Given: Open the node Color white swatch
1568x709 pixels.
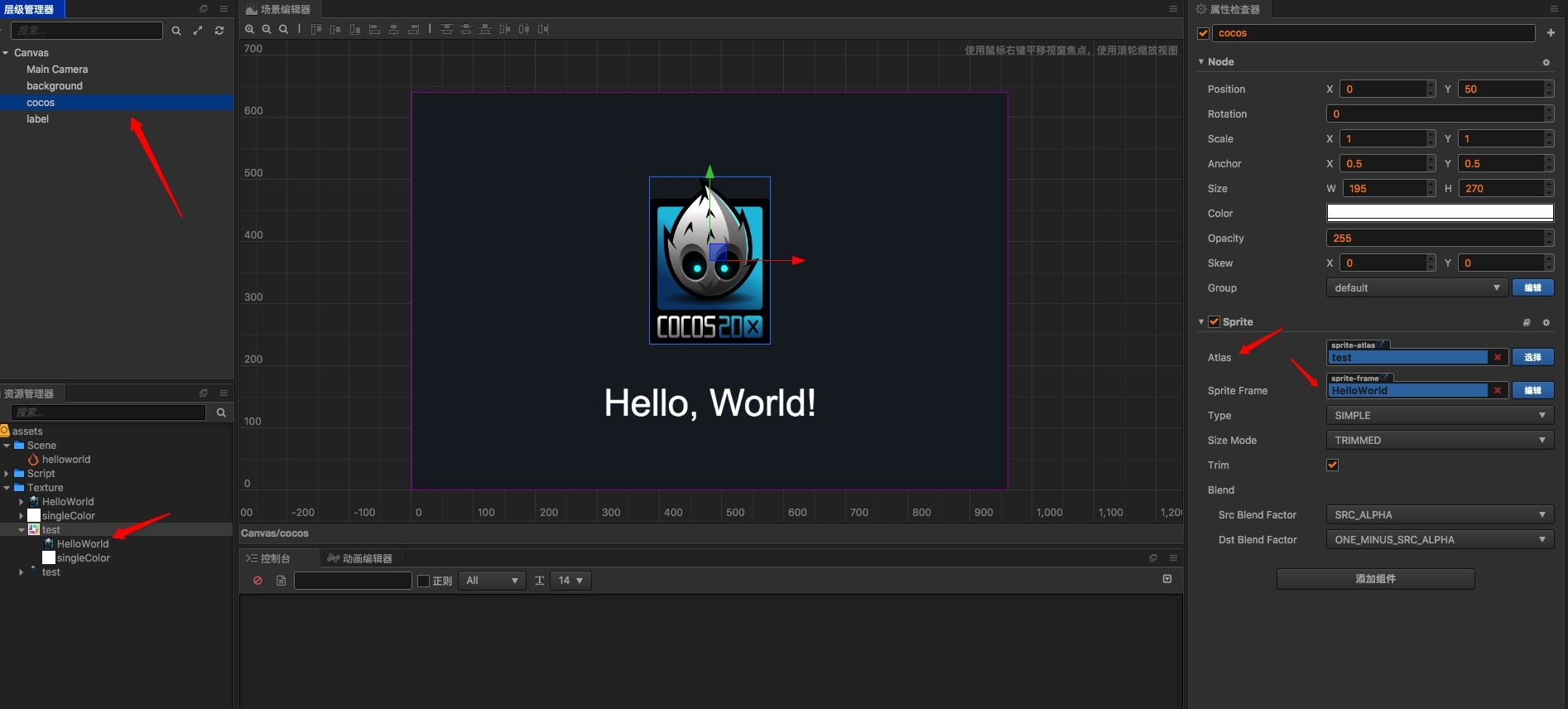Looking at the screenshot, I should pos(1440,213).
